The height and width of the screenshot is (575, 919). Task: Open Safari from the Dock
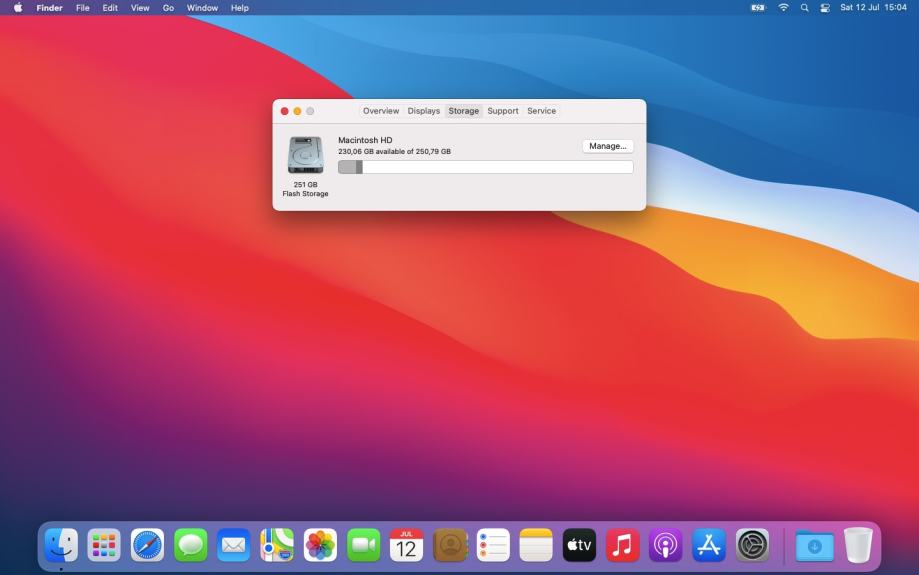point(147,545)
